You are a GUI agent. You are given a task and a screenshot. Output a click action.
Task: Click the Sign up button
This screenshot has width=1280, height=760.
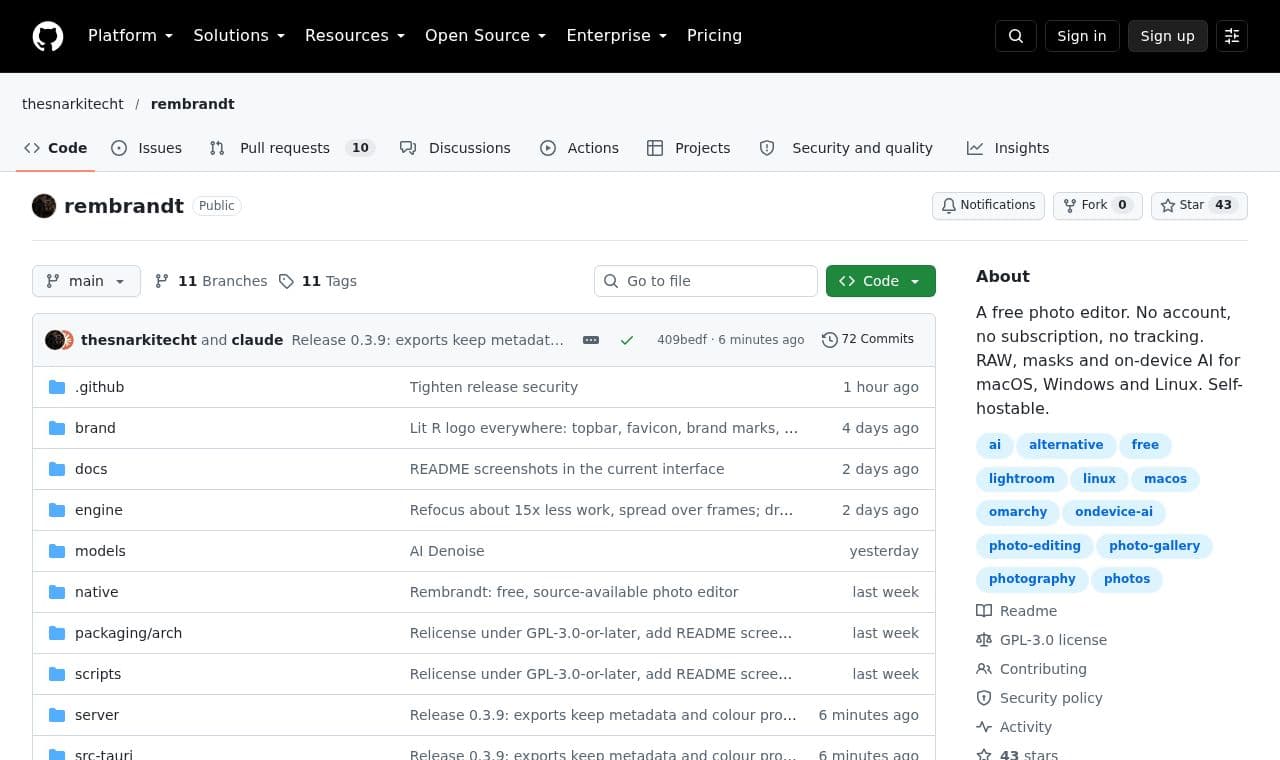coord(1168,36)
